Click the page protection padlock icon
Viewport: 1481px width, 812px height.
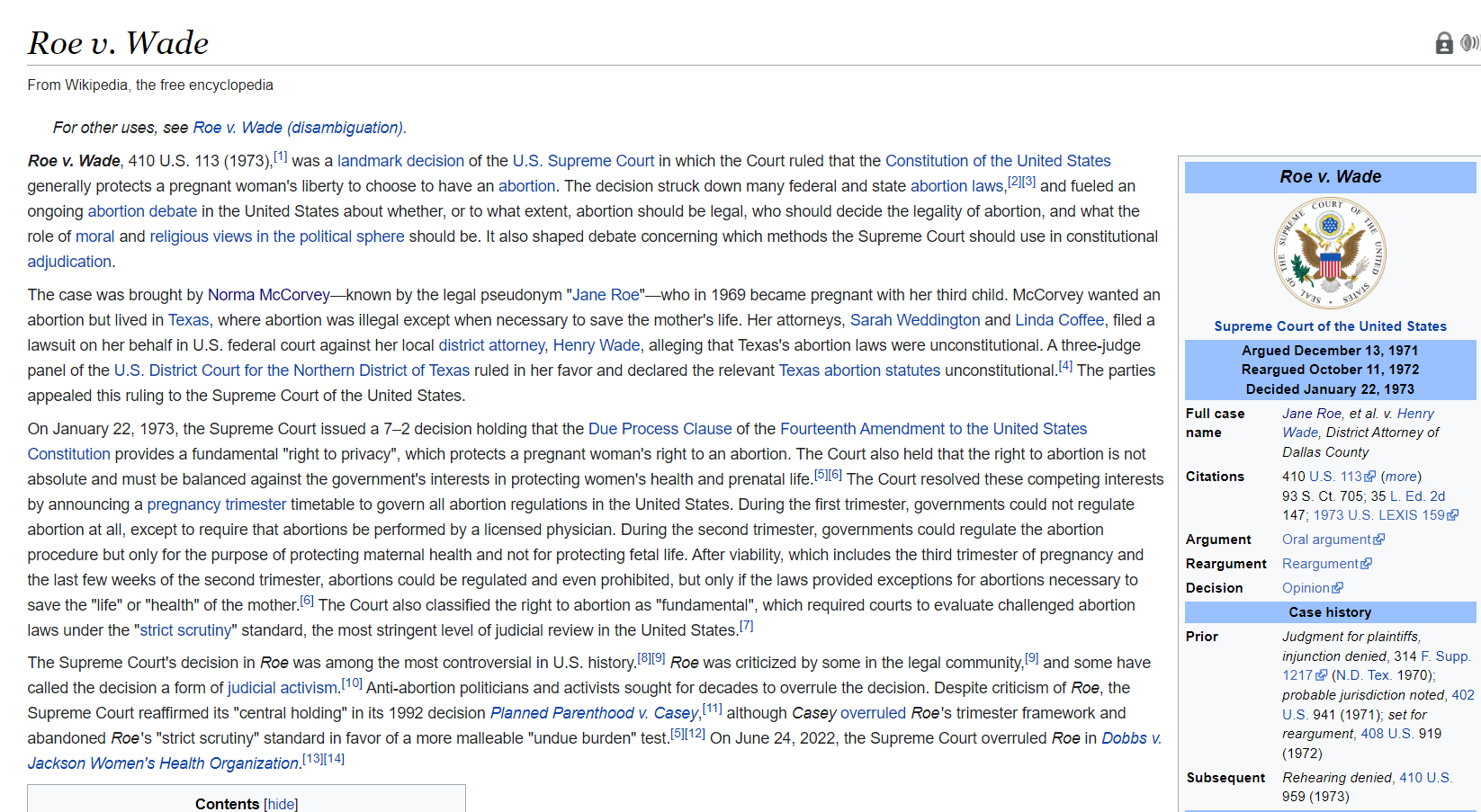[x=1444, y=43]
